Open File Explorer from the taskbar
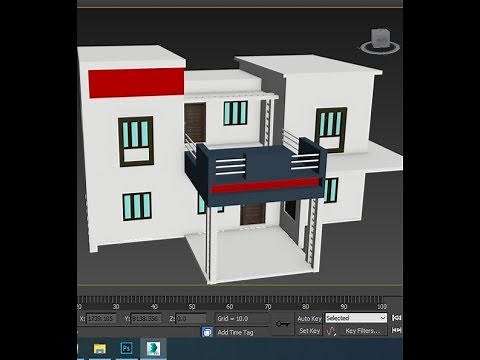This screenshot has width=480, height=360. tap(100, 349)
